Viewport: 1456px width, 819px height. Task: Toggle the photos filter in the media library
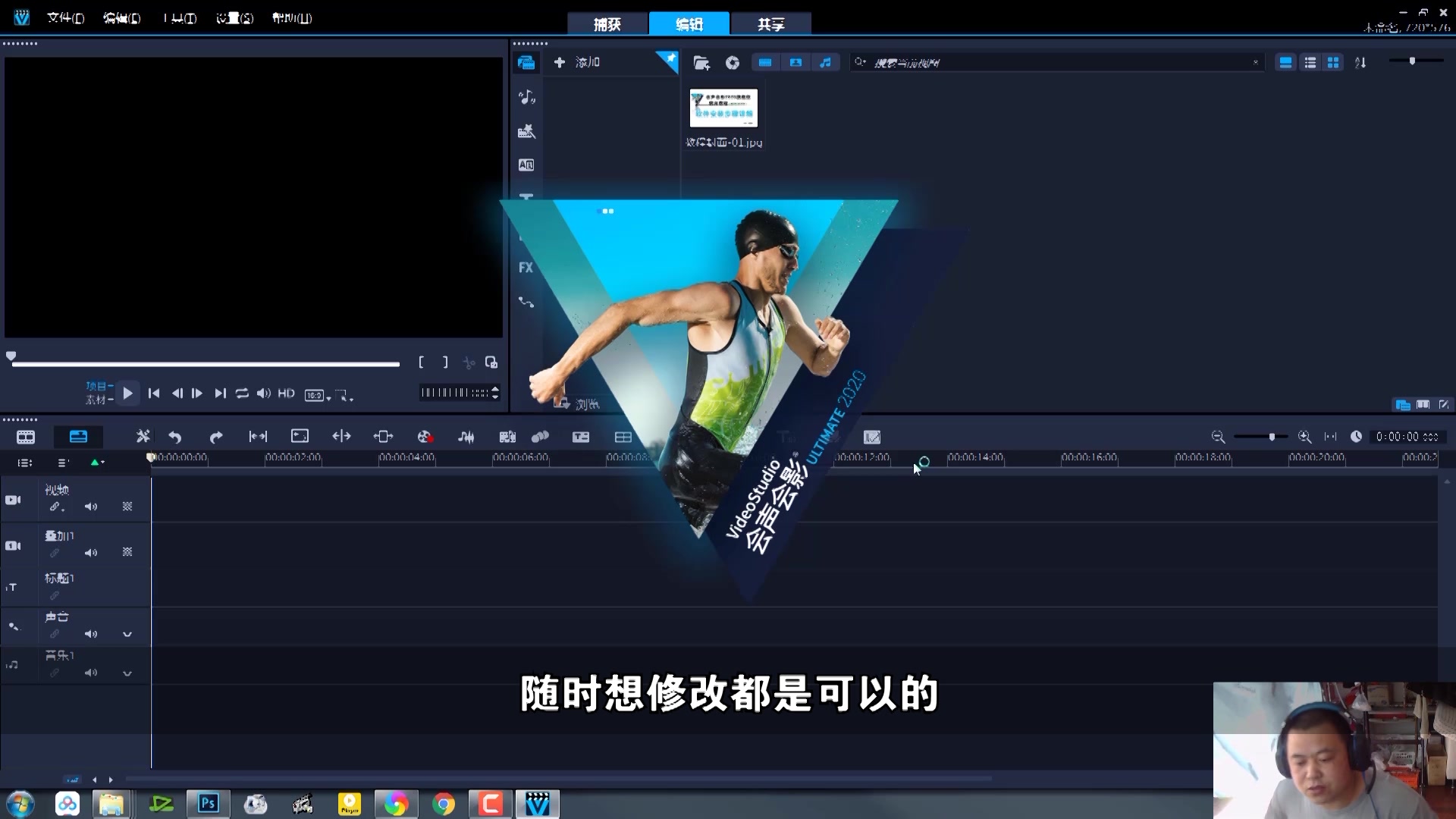pyautogui.click(x=795, y=62)
